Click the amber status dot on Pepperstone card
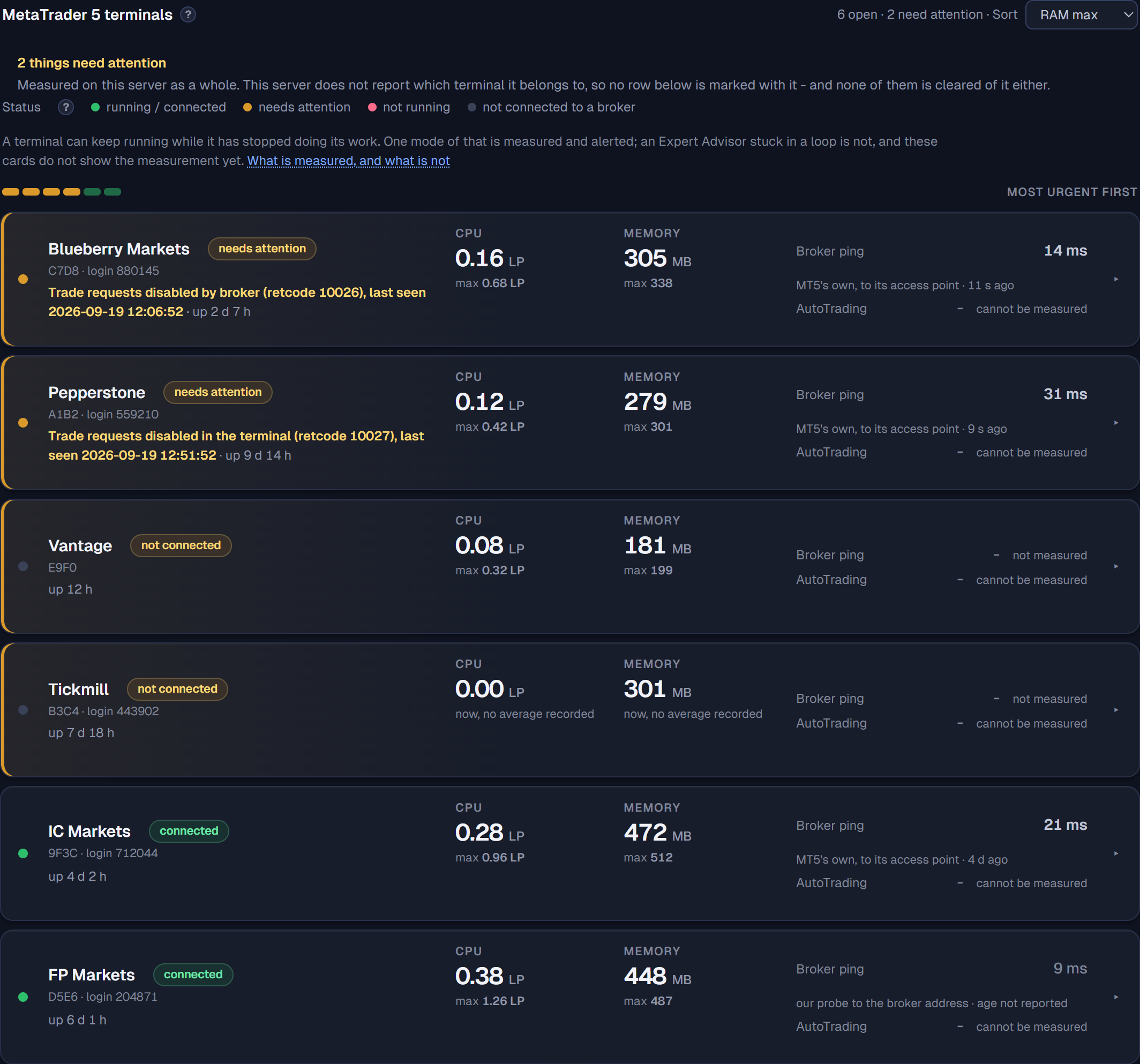The width and height of the screenshot is (1140, 1064). [x=23, y=423]
